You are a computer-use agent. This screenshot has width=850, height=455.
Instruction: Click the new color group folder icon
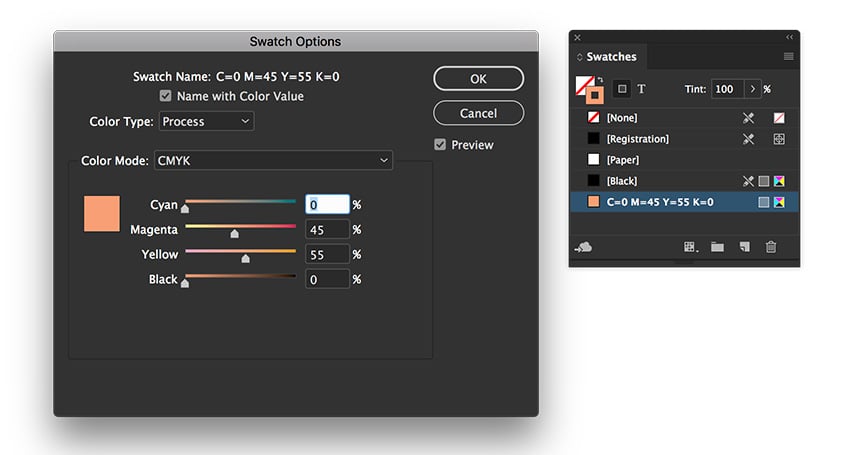click(x=717, y=247)
